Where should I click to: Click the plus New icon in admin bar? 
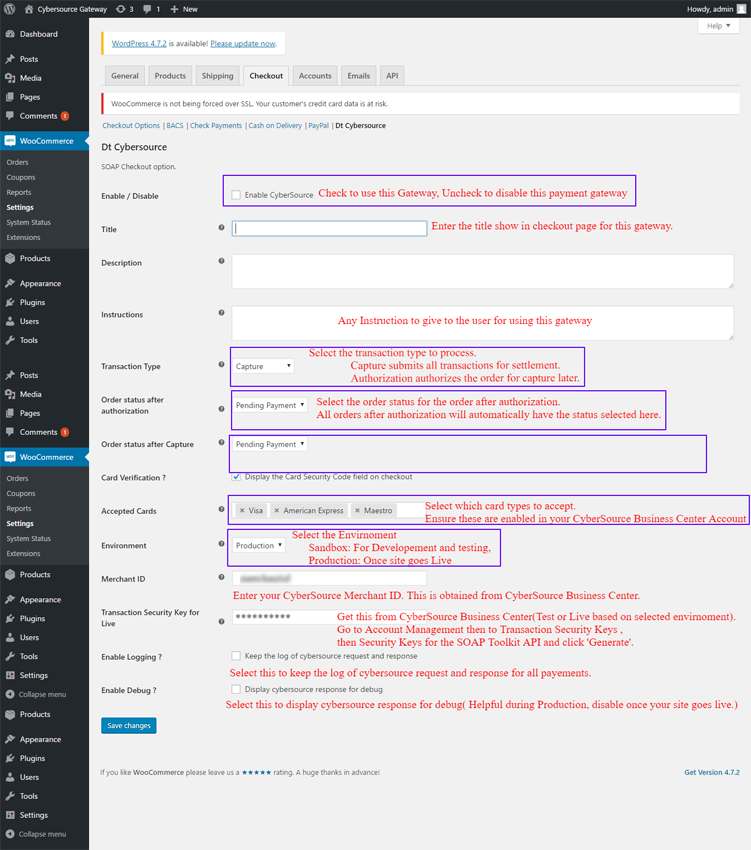coord(174,9)
